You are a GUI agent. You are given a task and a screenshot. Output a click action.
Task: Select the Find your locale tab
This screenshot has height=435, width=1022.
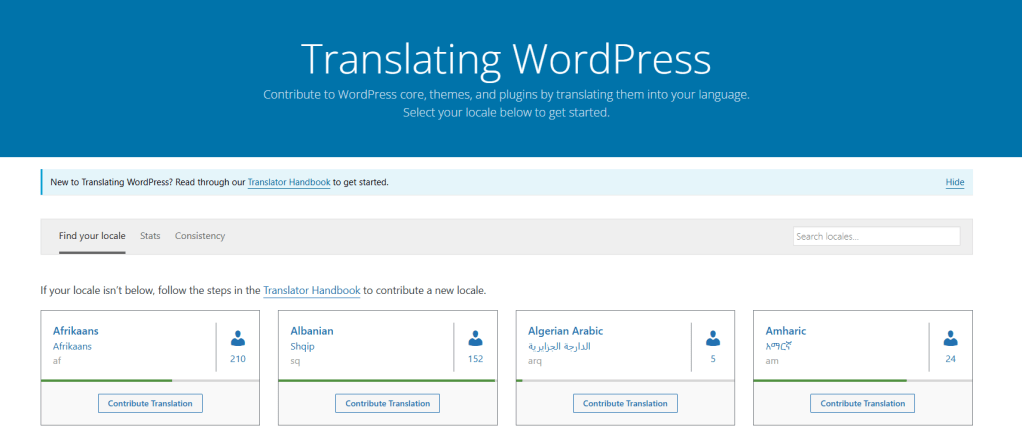point(92,236)
